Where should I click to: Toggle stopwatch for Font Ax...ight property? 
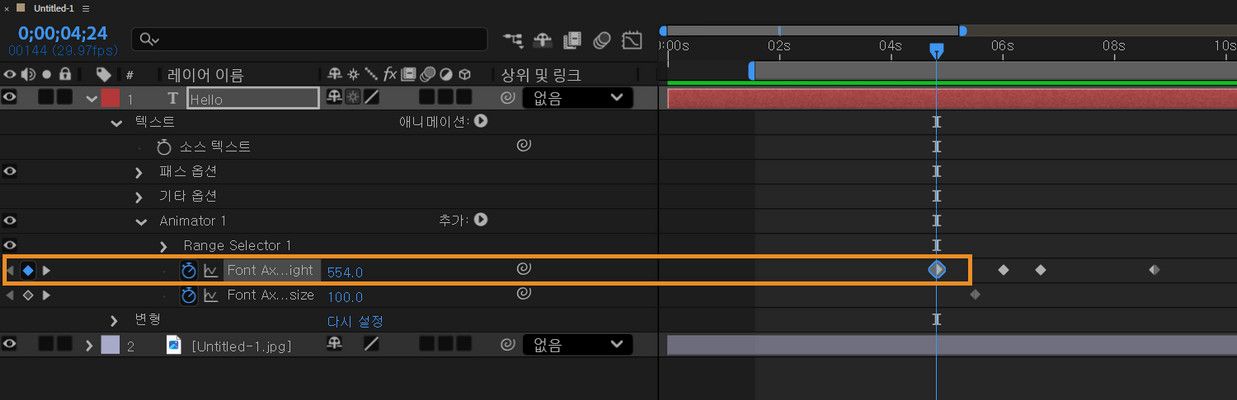tap(188, 271)
